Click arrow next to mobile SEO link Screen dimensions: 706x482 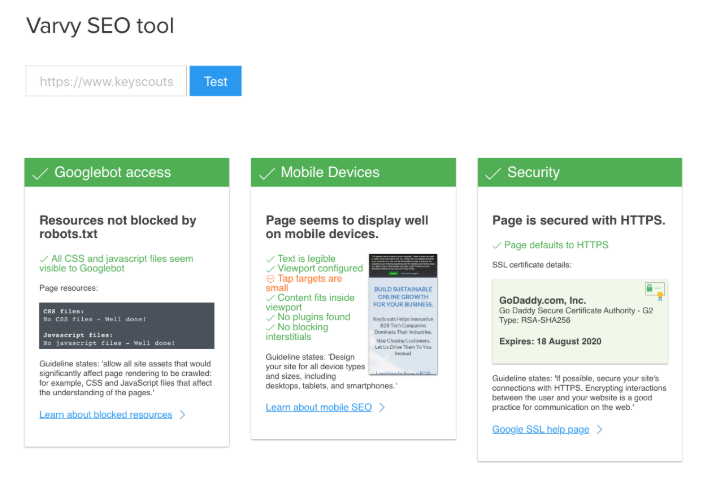[382, 407]
